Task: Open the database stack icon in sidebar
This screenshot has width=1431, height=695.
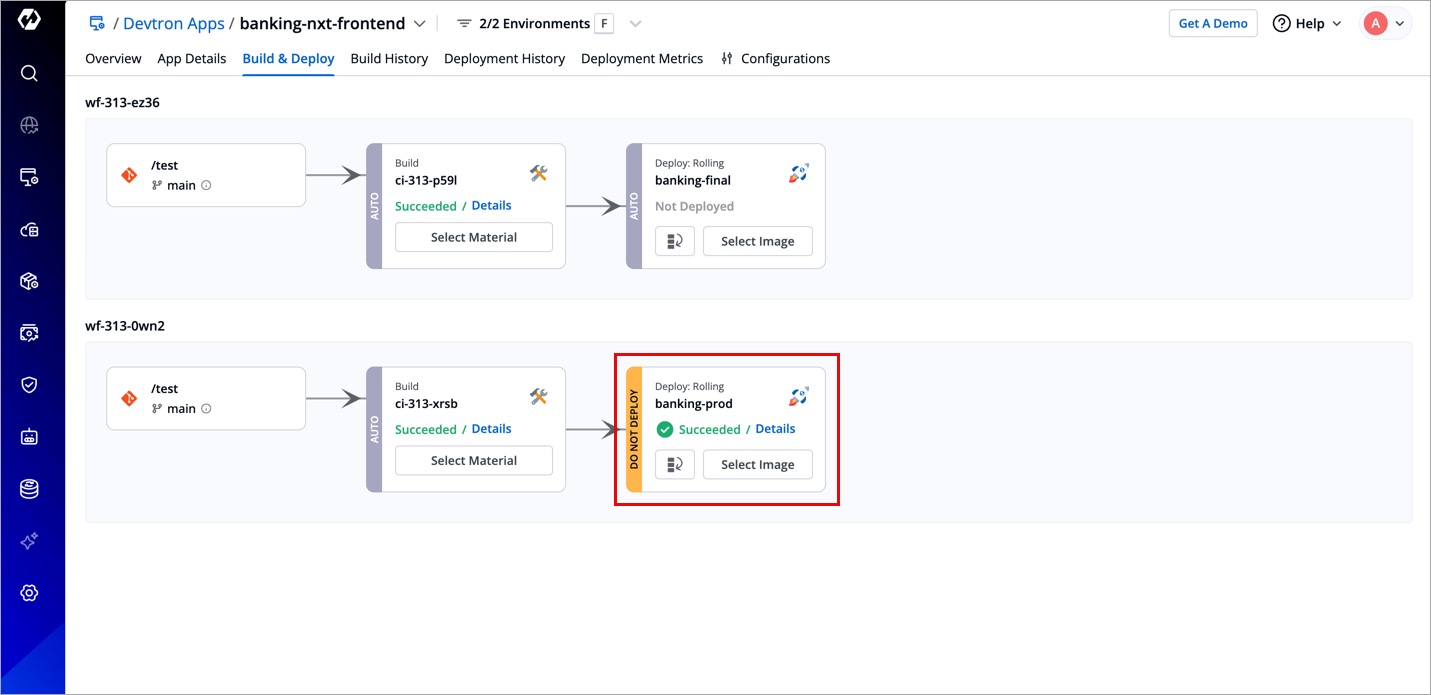Action: (29, 489)
